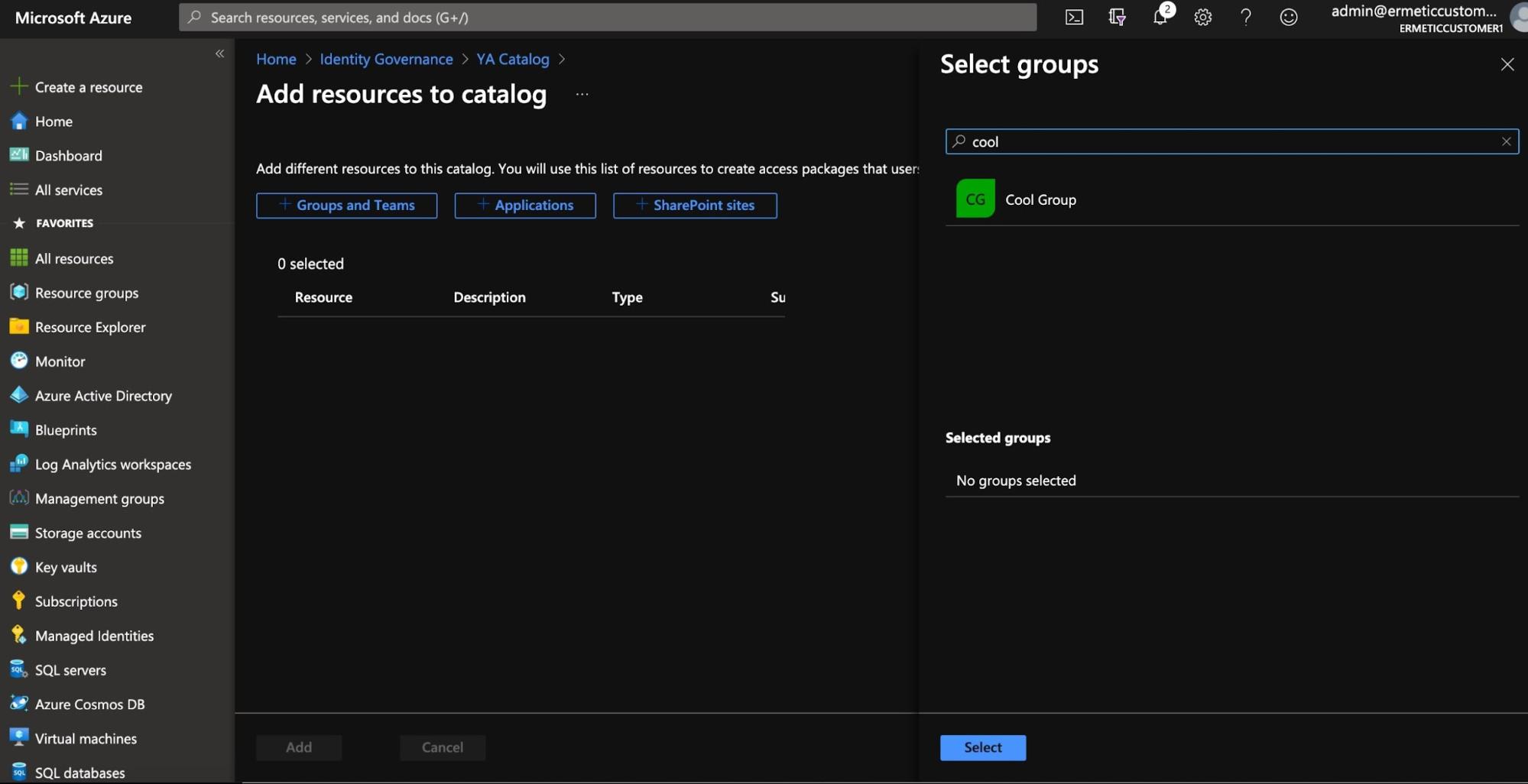Click the Create a resource plus icon
This screenshot has width=1528, height=784.
19,86
